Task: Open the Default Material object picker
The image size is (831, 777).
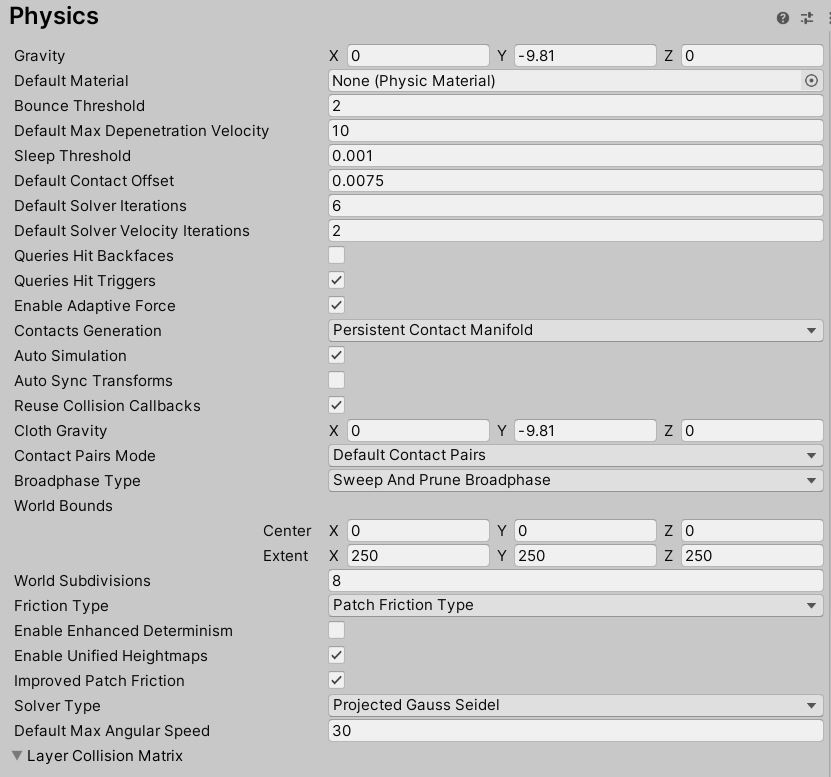Action: pos(812,81)
